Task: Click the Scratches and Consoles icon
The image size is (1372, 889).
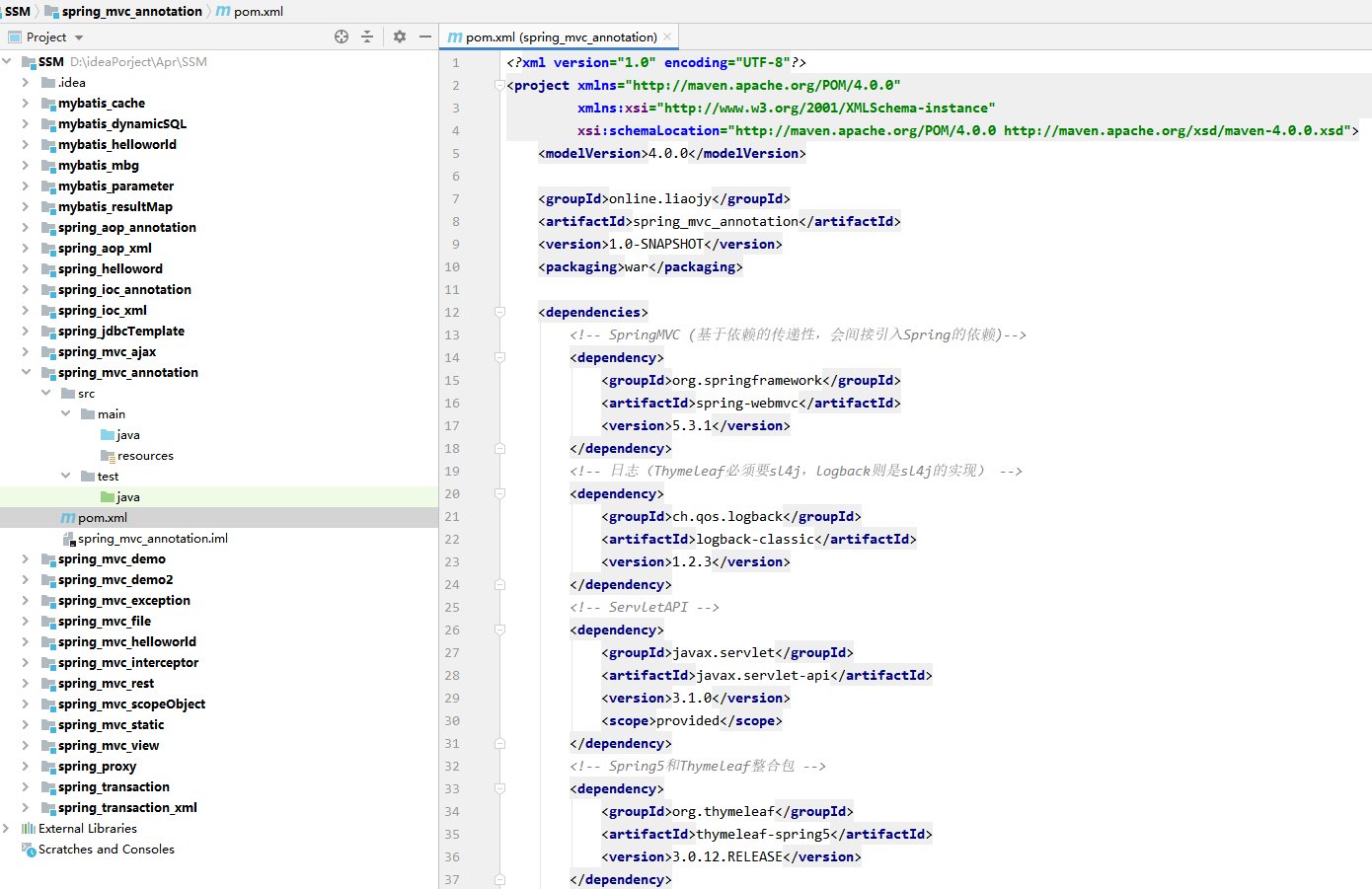Action: click(29, 850)
